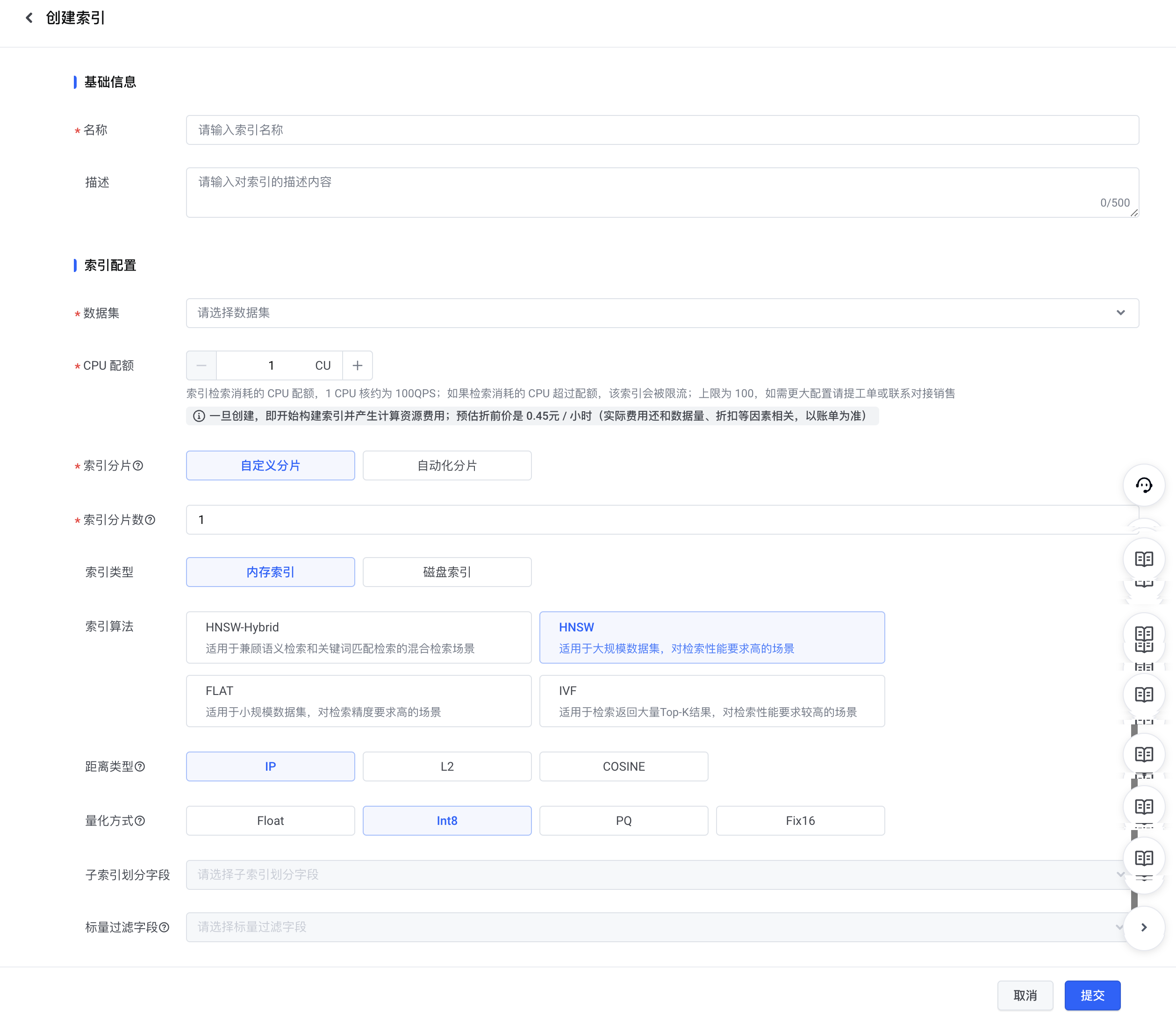Image resolution: width=1176 pixels, height=1024 pixels.
Task: Choose COSINE distance type
Action: [624, 766]
